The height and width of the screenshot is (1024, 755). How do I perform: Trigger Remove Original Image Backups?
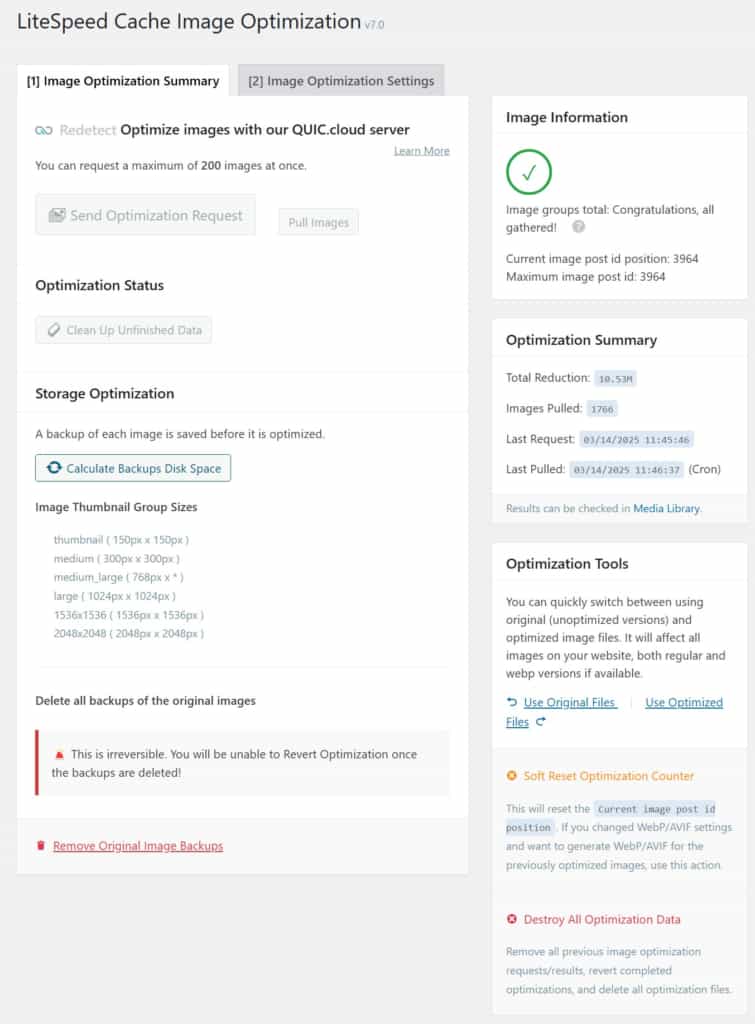[138, 846]
